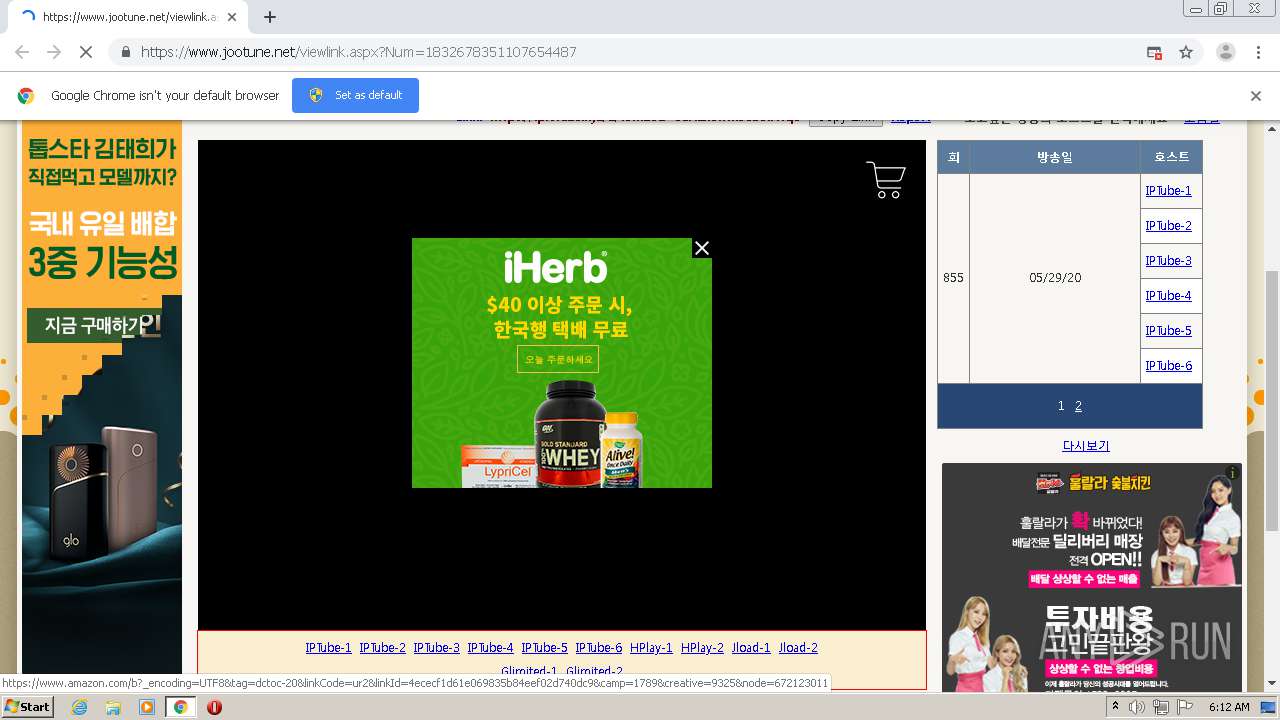Open a new browser tab
The image size is (1280, 720).
[270, 16]
